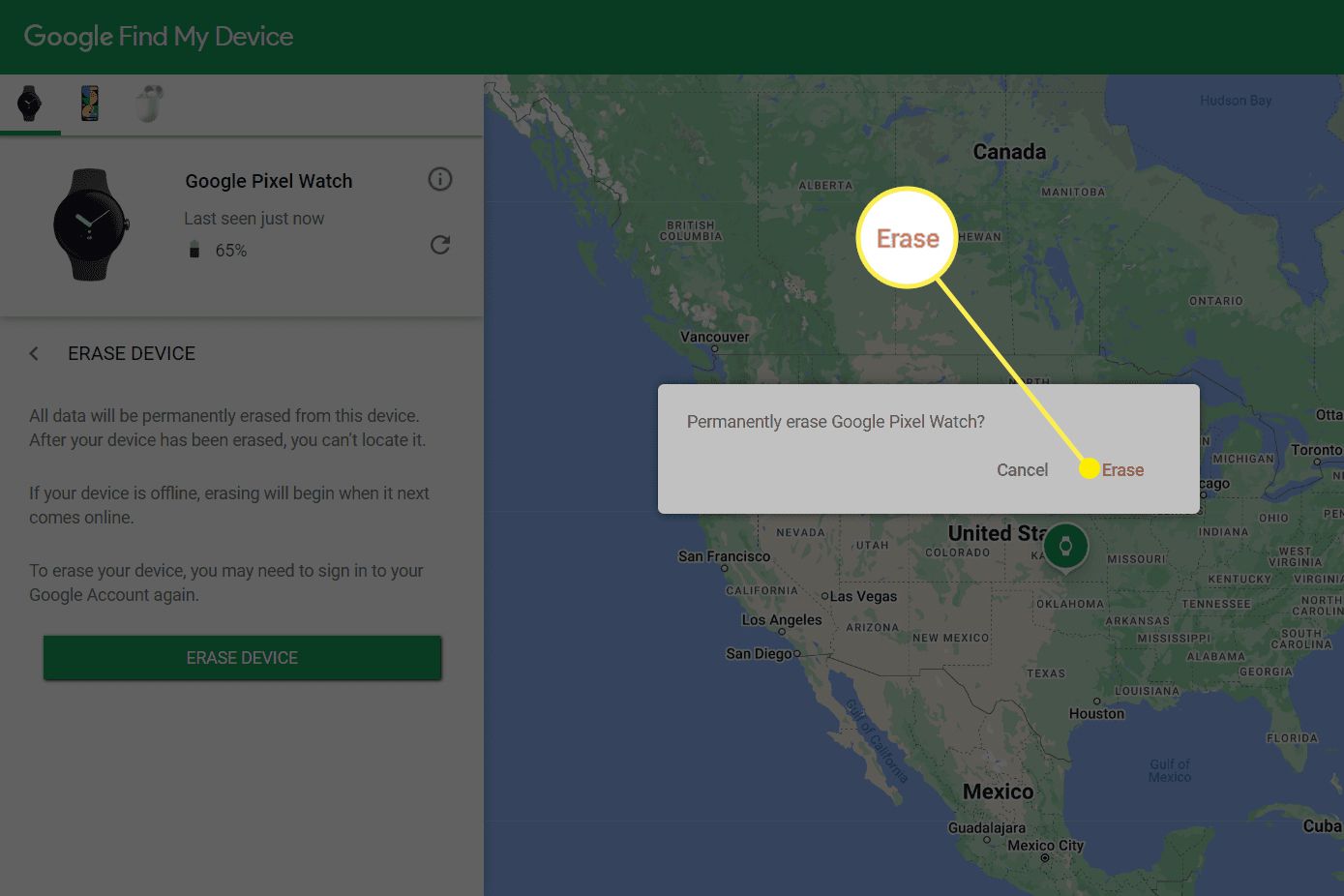Click the Los Angeles label on map

(781, 619)
